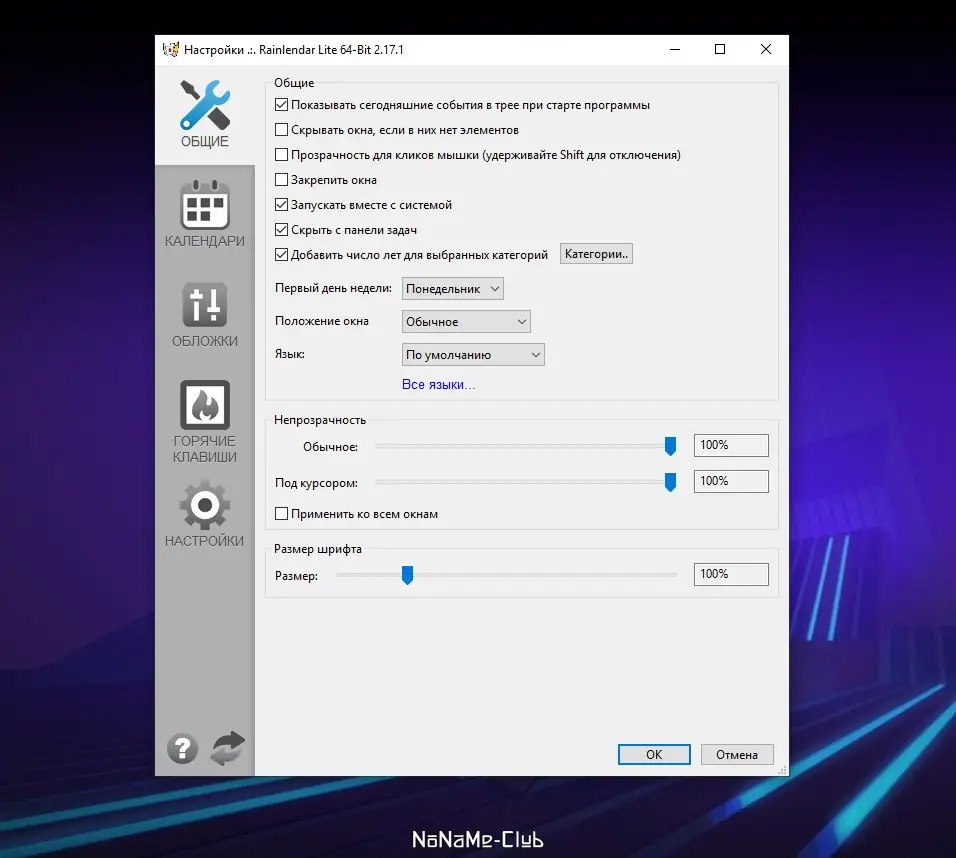Click the Обычное opacity slider handle
Image resolution: width=956 pixels, height=858 pixels.
(670, 446)
